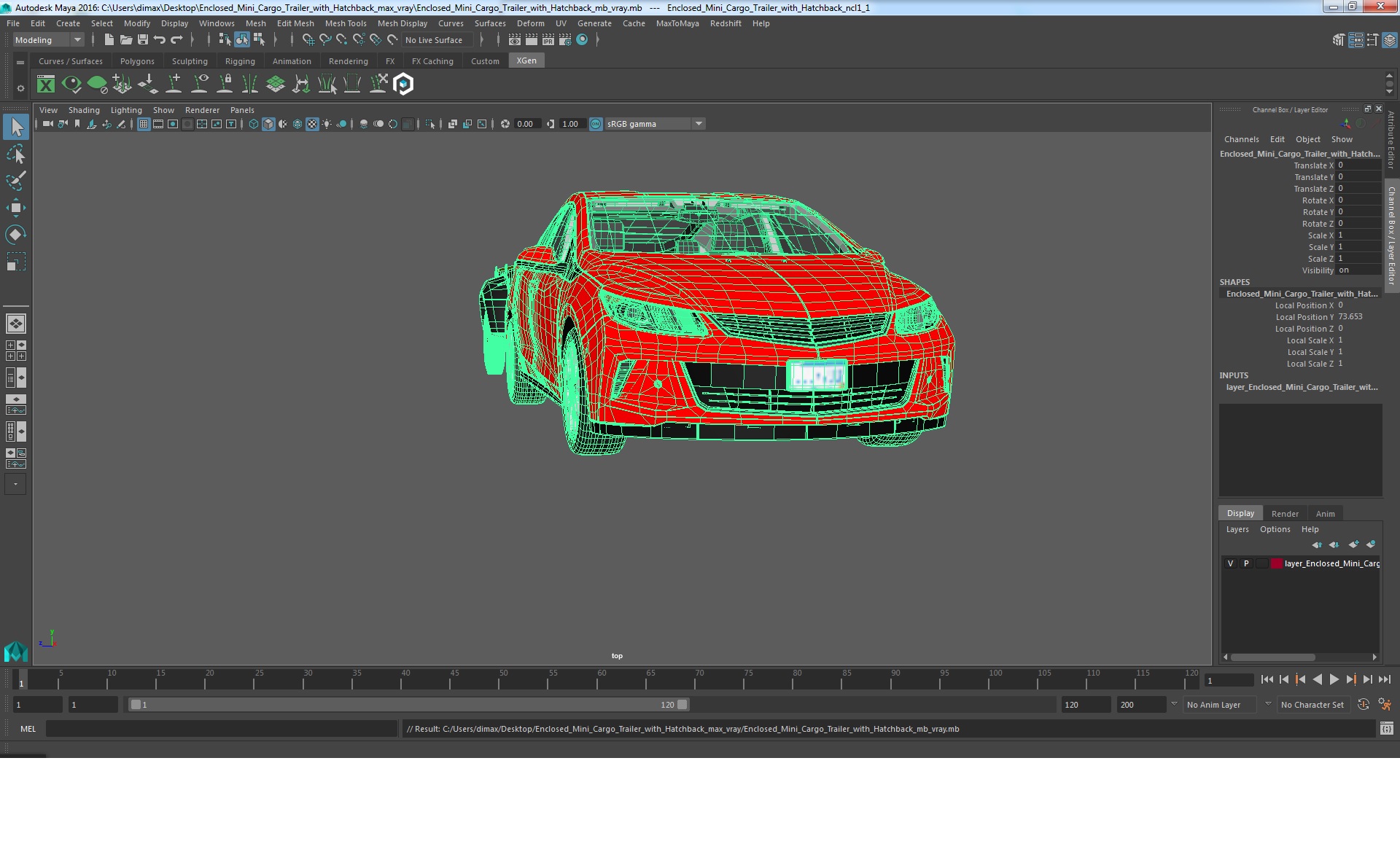Redo action with arrow icon
1400x844 pixels.
[x=176, y=40]
